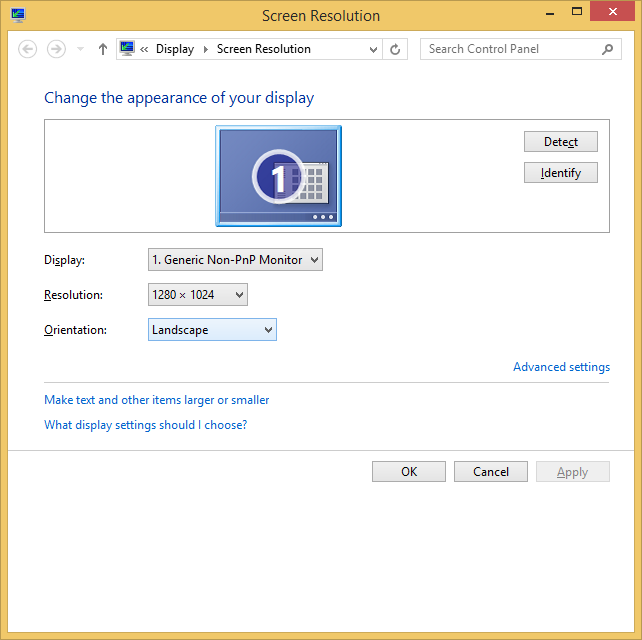Open Advanced settings link

pyautogui.click(x=561, y=367)
